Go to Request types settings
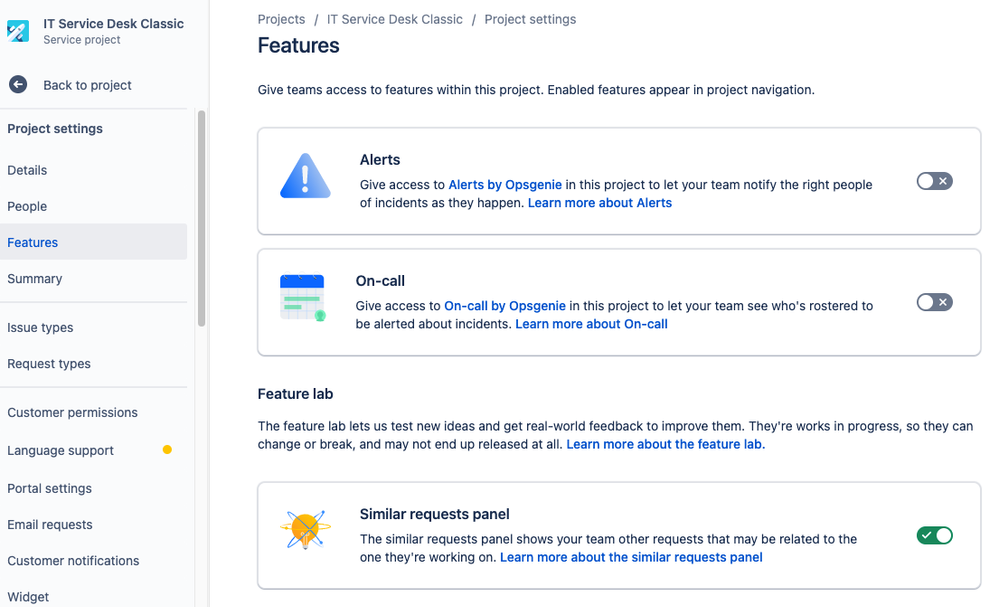Screen dimensions: 999x607 point(49,364)
